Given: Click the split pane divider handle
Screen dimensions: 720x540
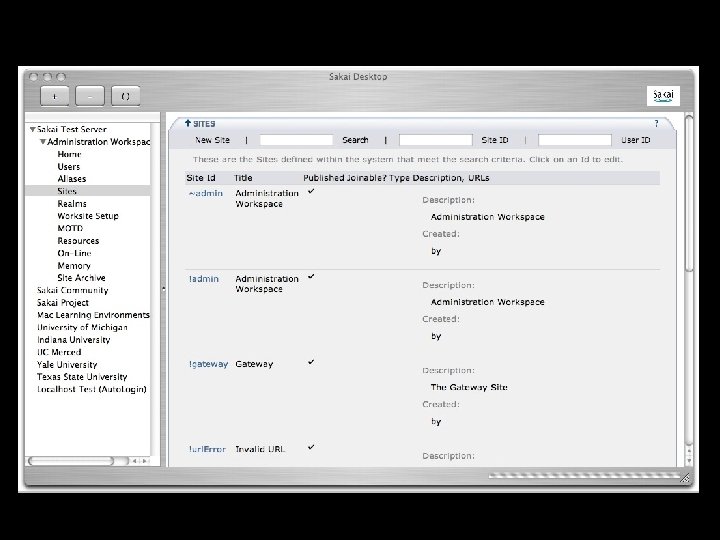Looking at the screenshot, I should (163, 289).
